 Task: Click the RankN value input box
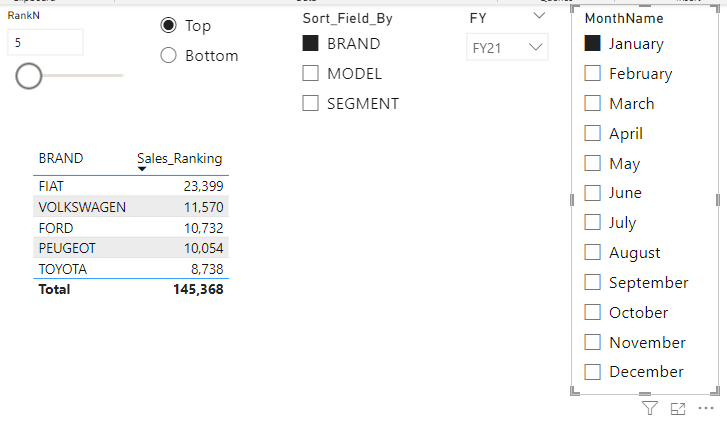pyautogui.click(x=45, y=42)
